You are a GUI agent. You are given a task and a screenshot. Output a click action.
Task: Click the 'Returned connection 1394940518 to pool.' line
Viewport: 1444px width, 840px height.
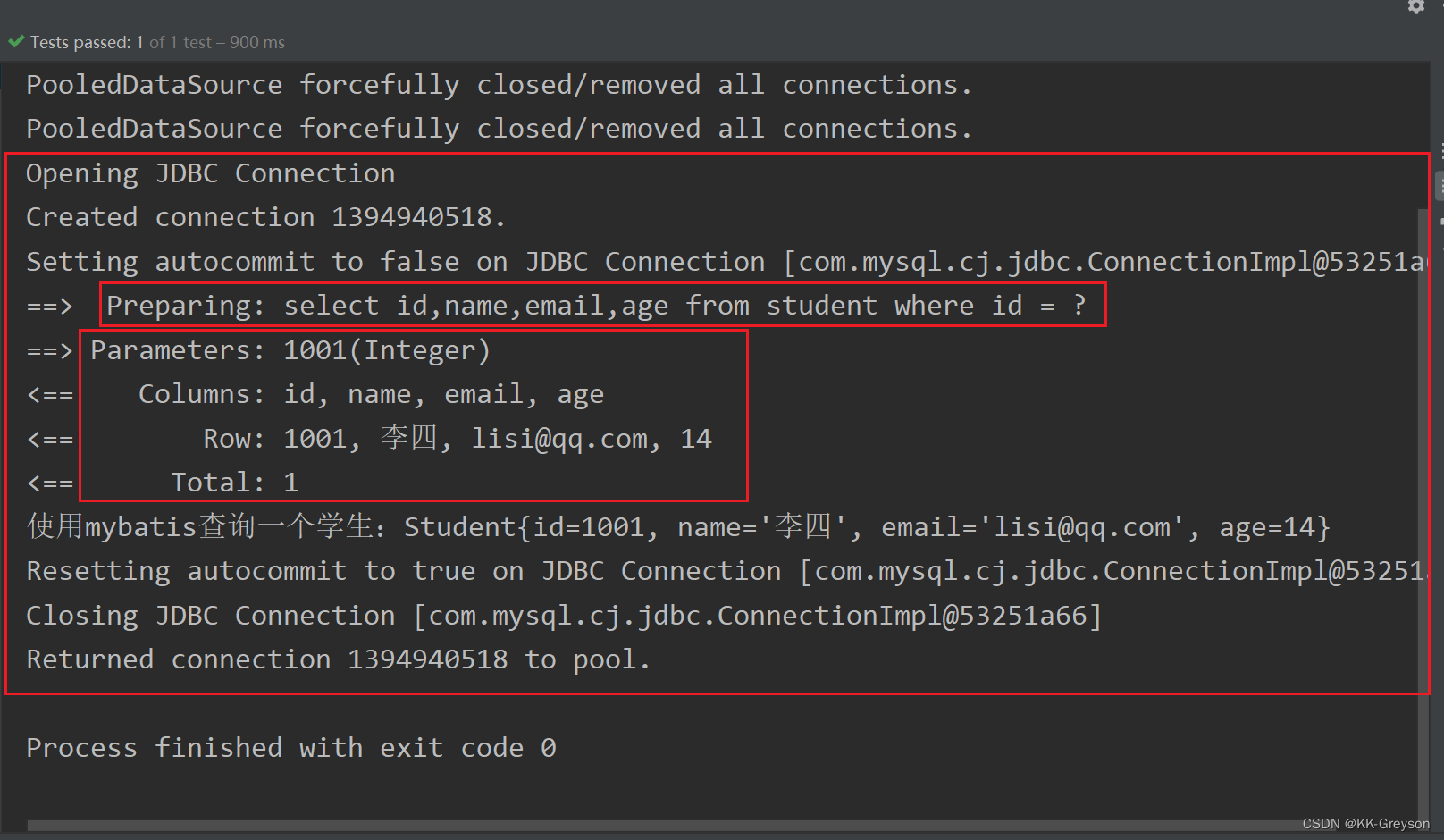[x=338, y=659]
